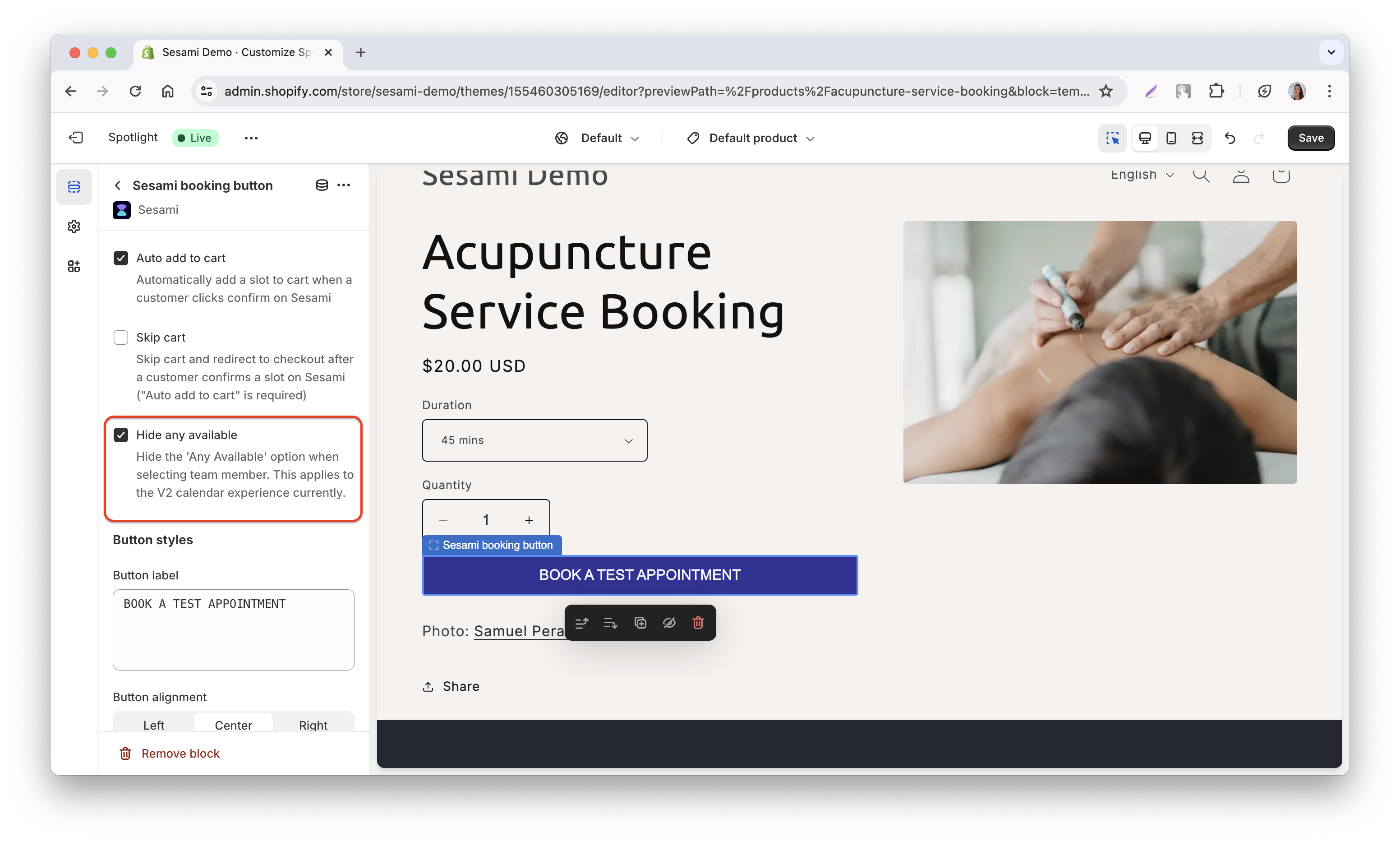Toggle the inspector selection tool

coord(1112,138)
